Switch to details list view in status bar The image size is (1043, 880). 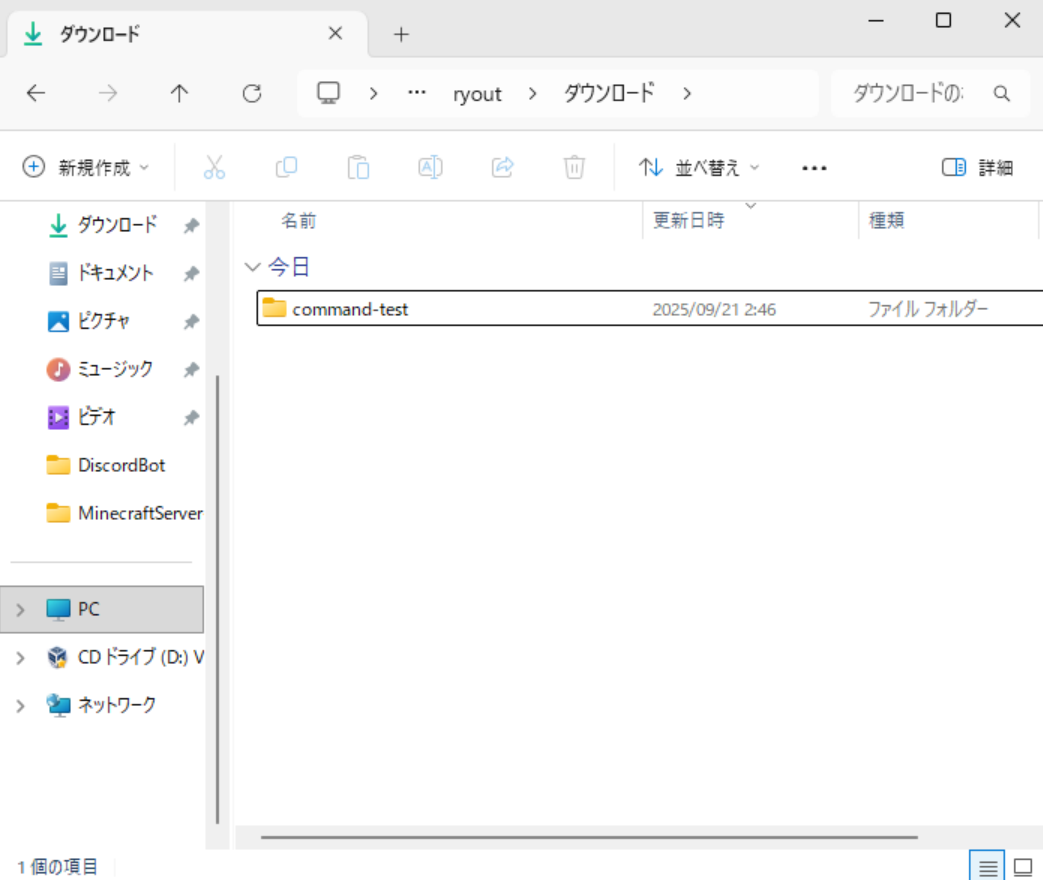click(x=987, y=866)
